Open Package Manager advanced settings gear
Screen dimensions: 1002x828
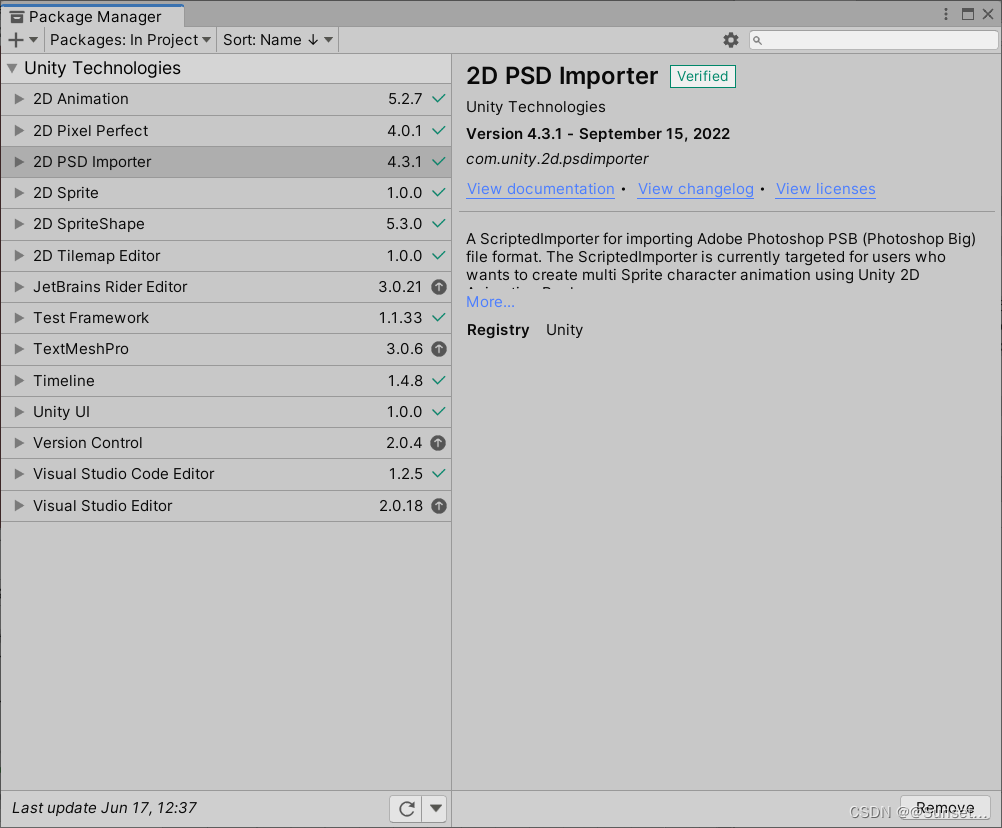pyautogui.click(x=731, y=40)
